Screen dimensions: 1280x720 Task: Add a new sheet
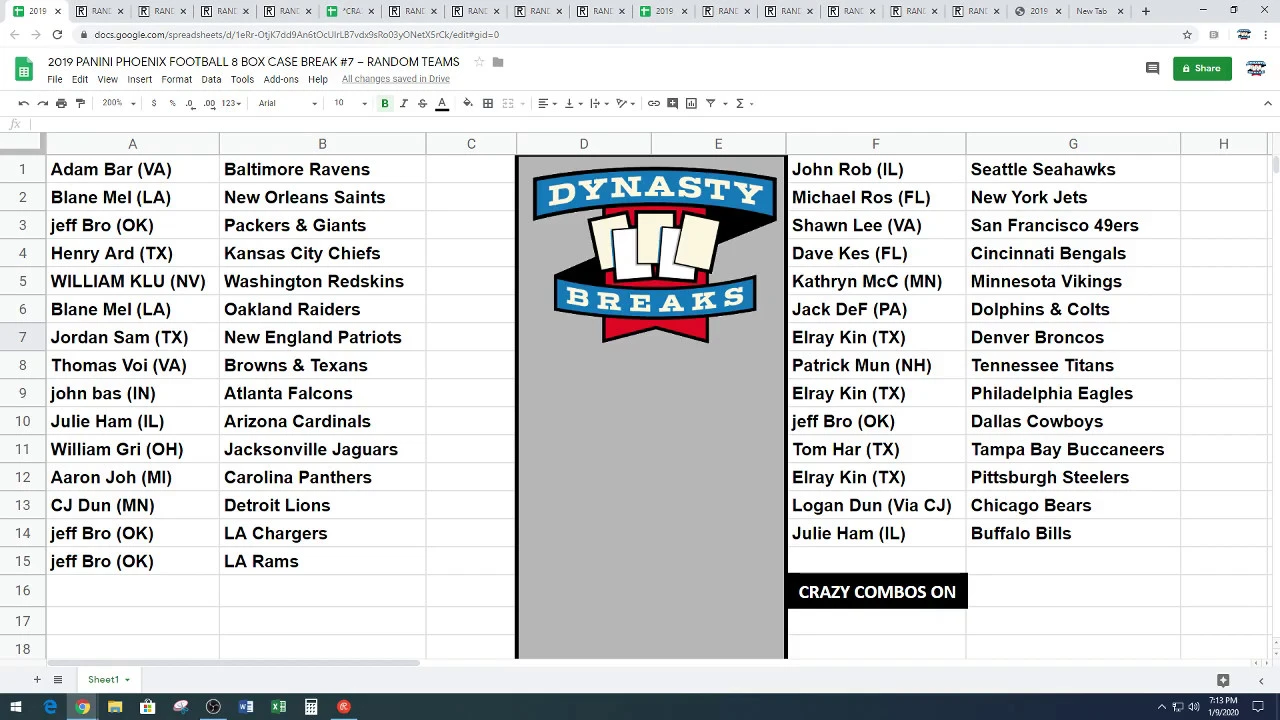point(37,680)
